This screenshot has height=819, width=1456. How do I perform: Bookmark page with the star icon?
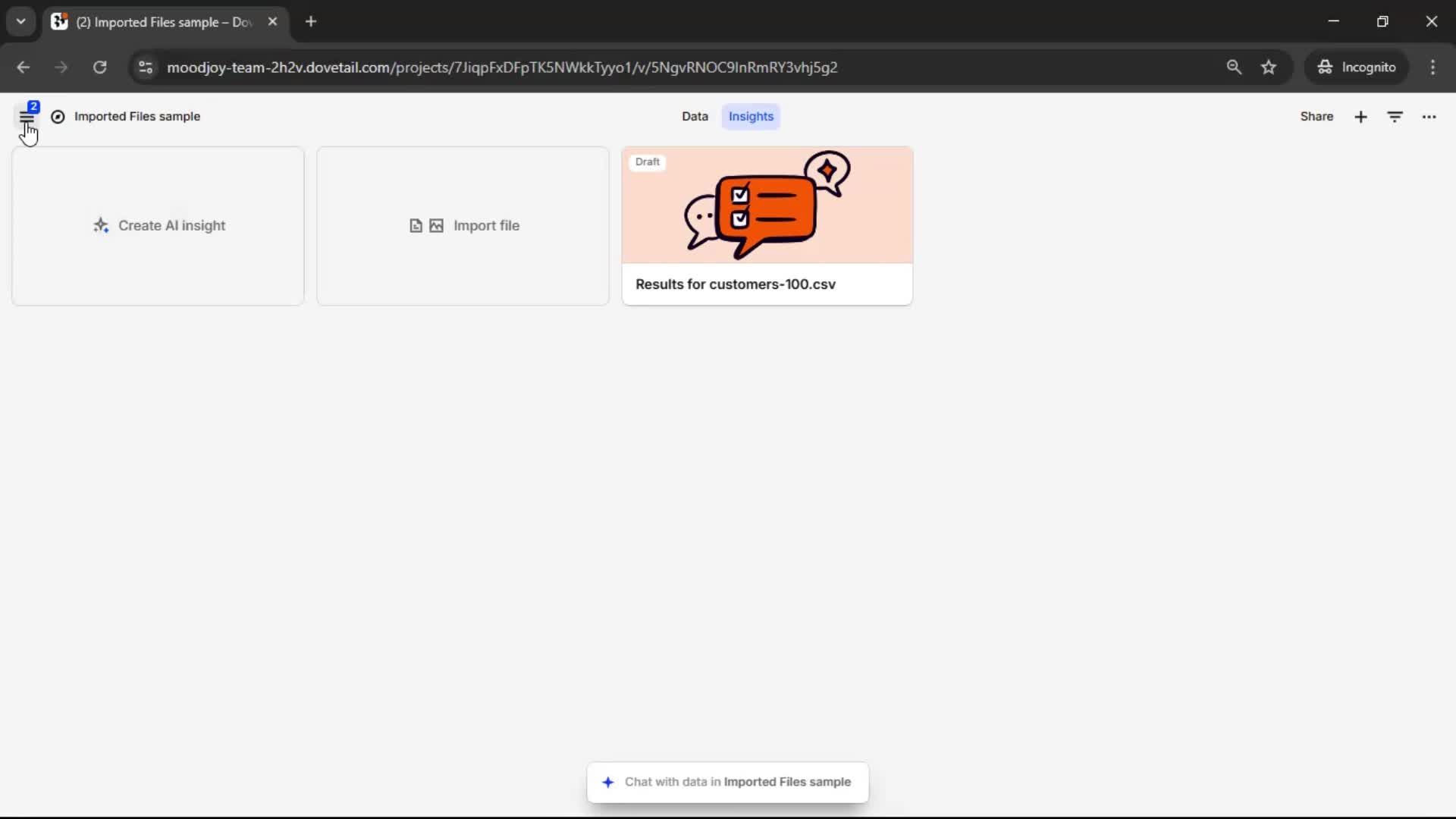click(x=1269, y=67)
